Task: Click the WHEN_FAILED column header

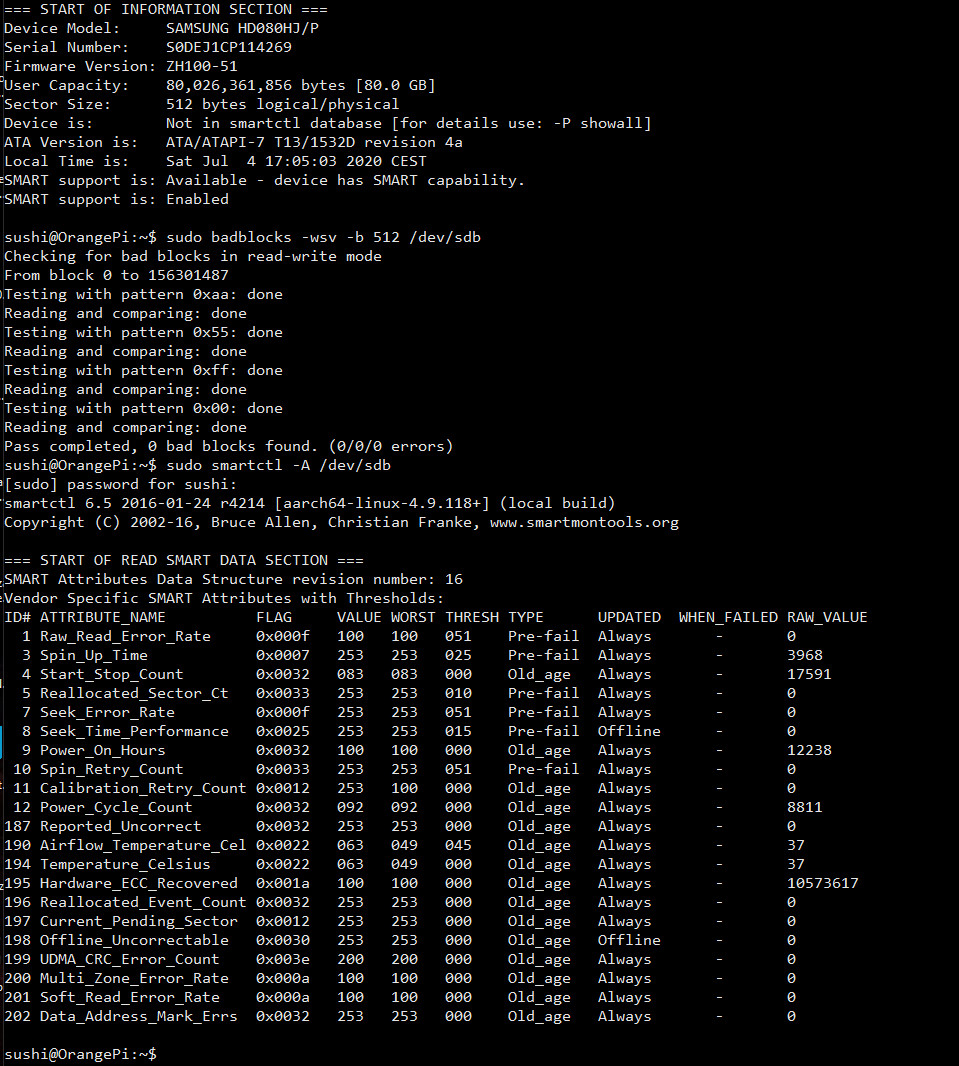Action: [727, 617]
